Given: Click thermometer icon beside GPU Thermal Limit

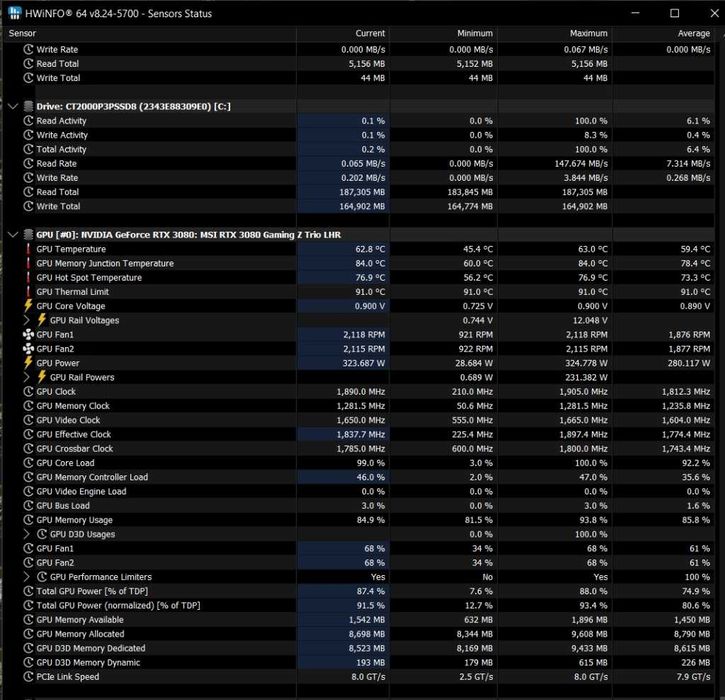Looking at the screenshot, I should [x=28, y=292].
